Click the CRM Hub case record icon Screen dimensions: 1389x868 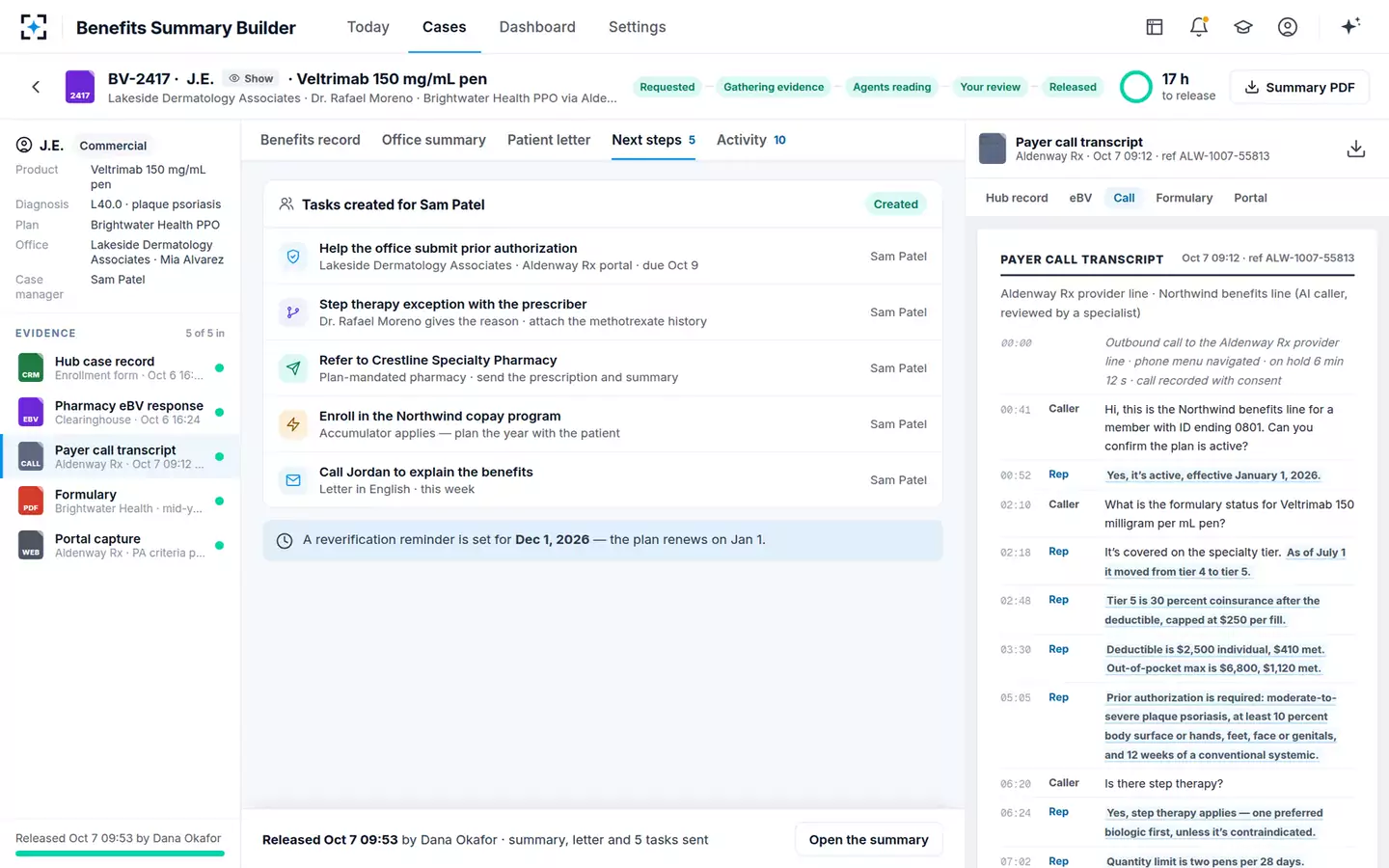coord(31,367)
